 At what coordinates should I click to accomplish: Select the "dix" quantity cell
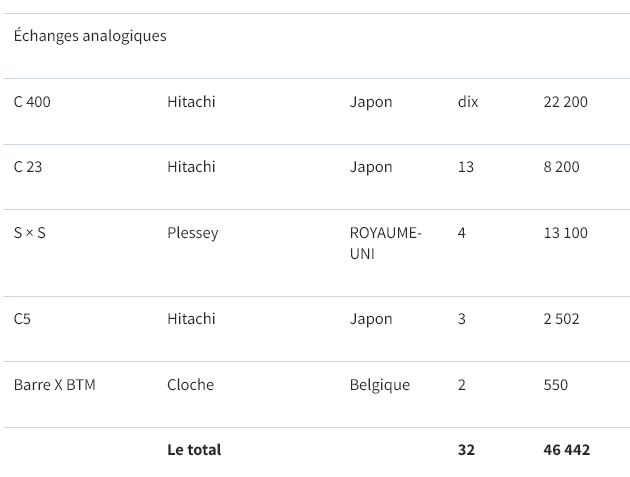468,102
